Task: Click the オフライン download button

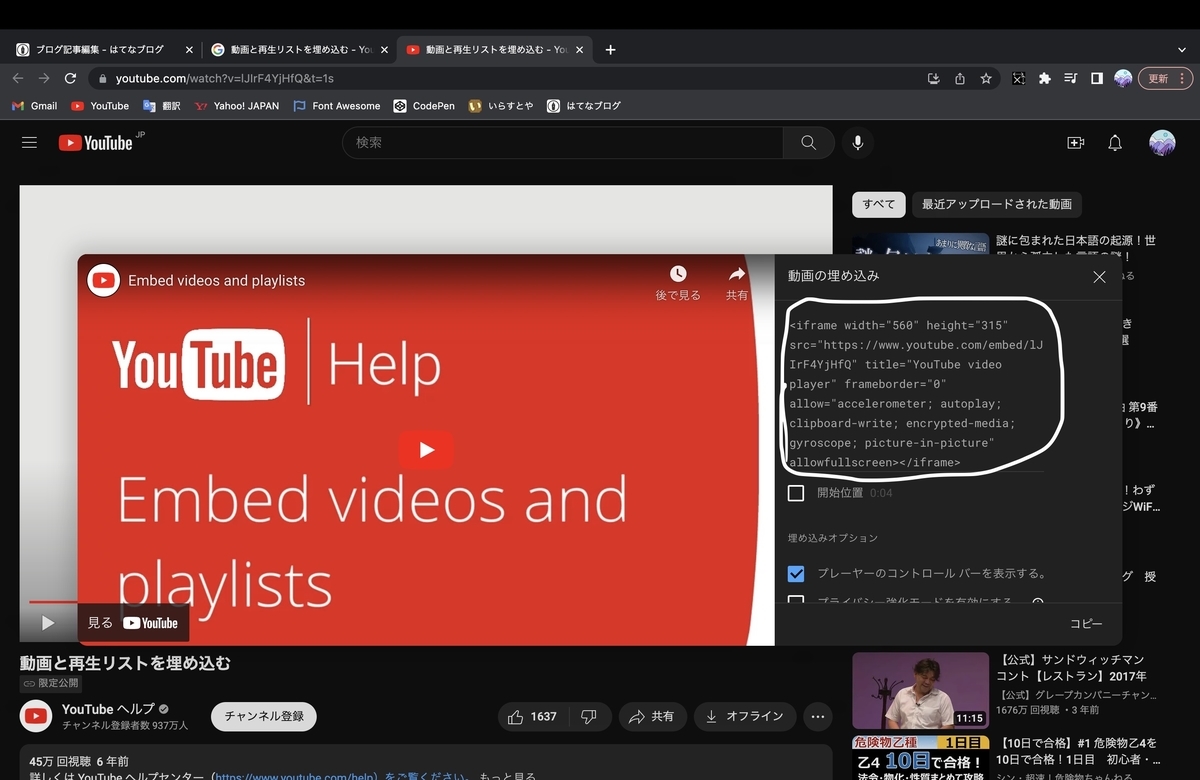Action: pyautogui.click(x=744, y=716)
